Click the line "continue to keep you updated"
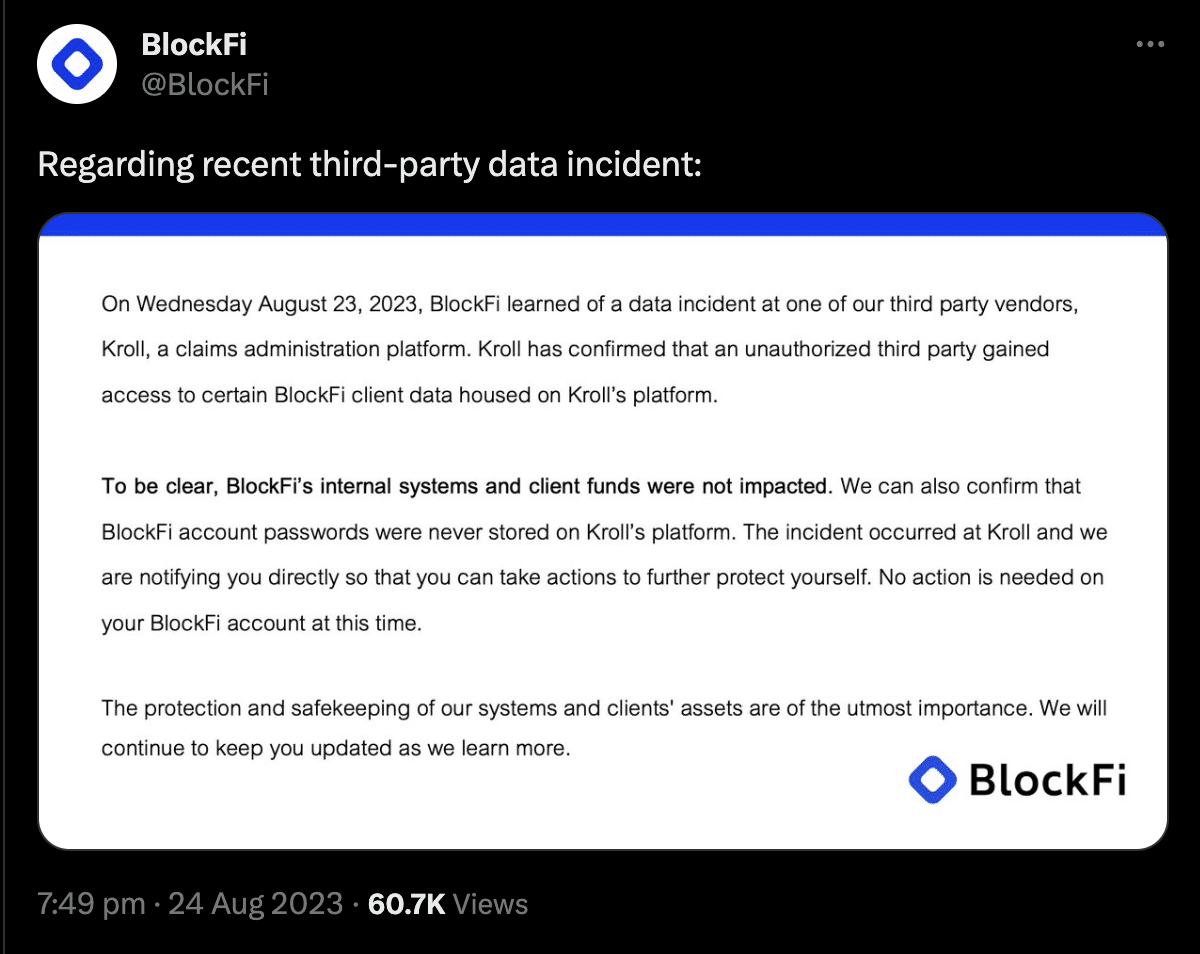The height and width of the screenshot is (954, 1200). [336, 748]
